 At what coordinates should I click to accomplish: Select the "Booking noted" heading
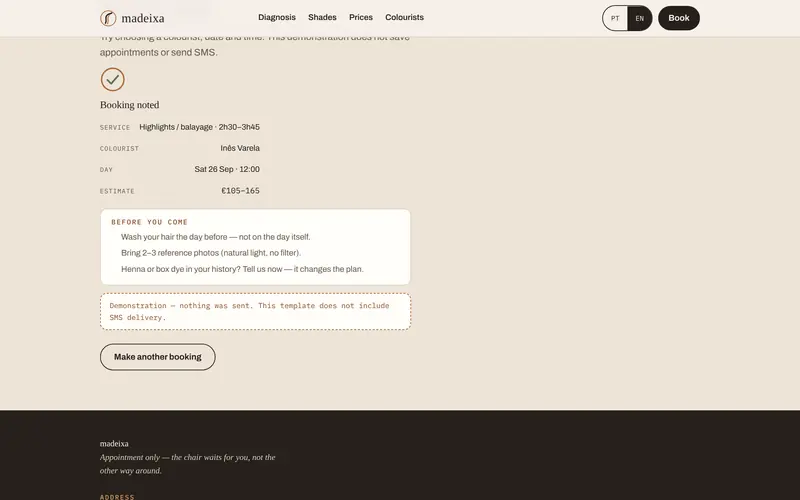[130, 105]
